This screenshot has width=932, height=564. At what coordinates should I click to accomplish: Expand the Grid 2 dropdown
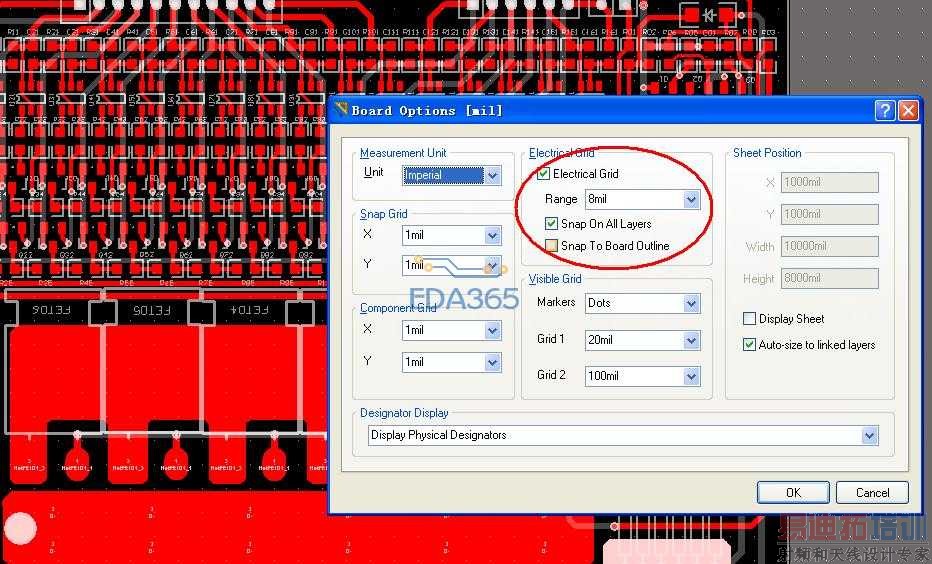click(691, 376)
